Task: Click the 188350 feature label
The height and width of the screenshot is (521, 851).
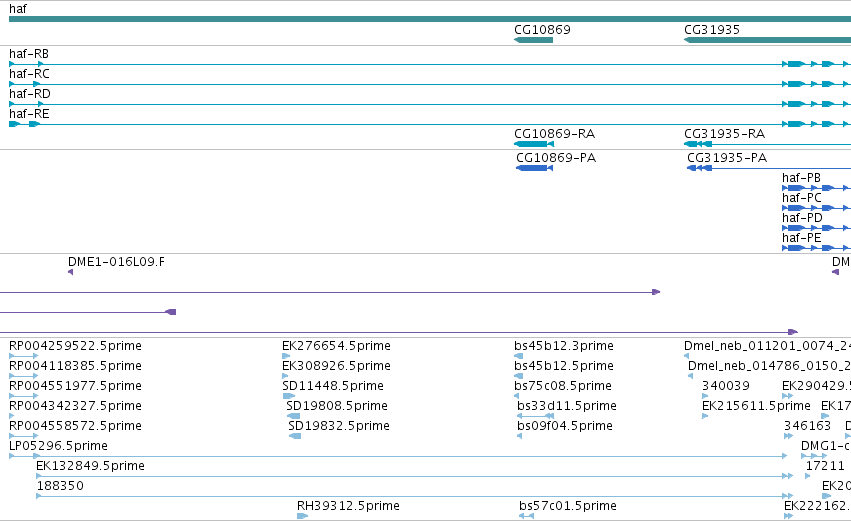Action: [60, 486]
